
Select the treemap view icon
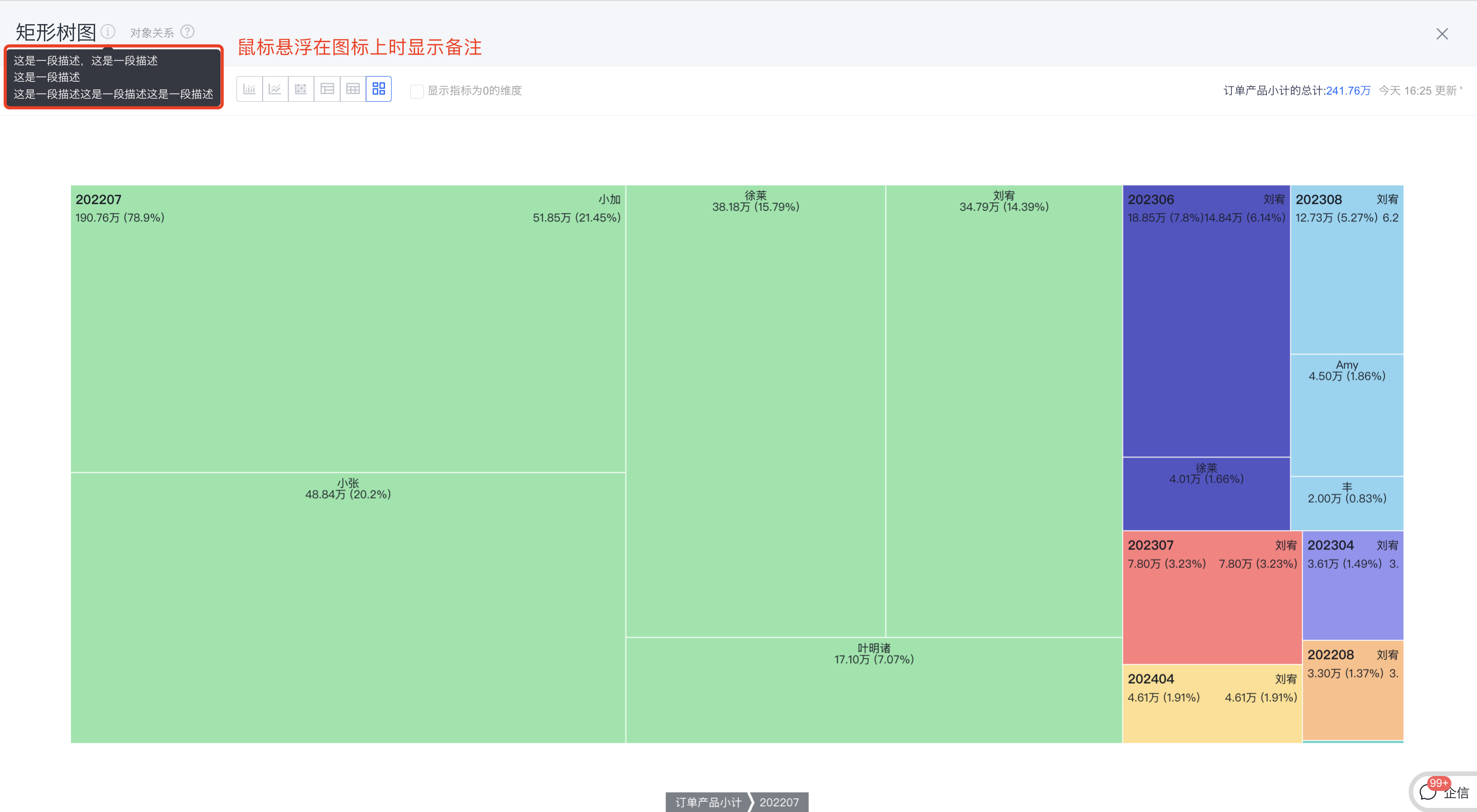point(378,89)
